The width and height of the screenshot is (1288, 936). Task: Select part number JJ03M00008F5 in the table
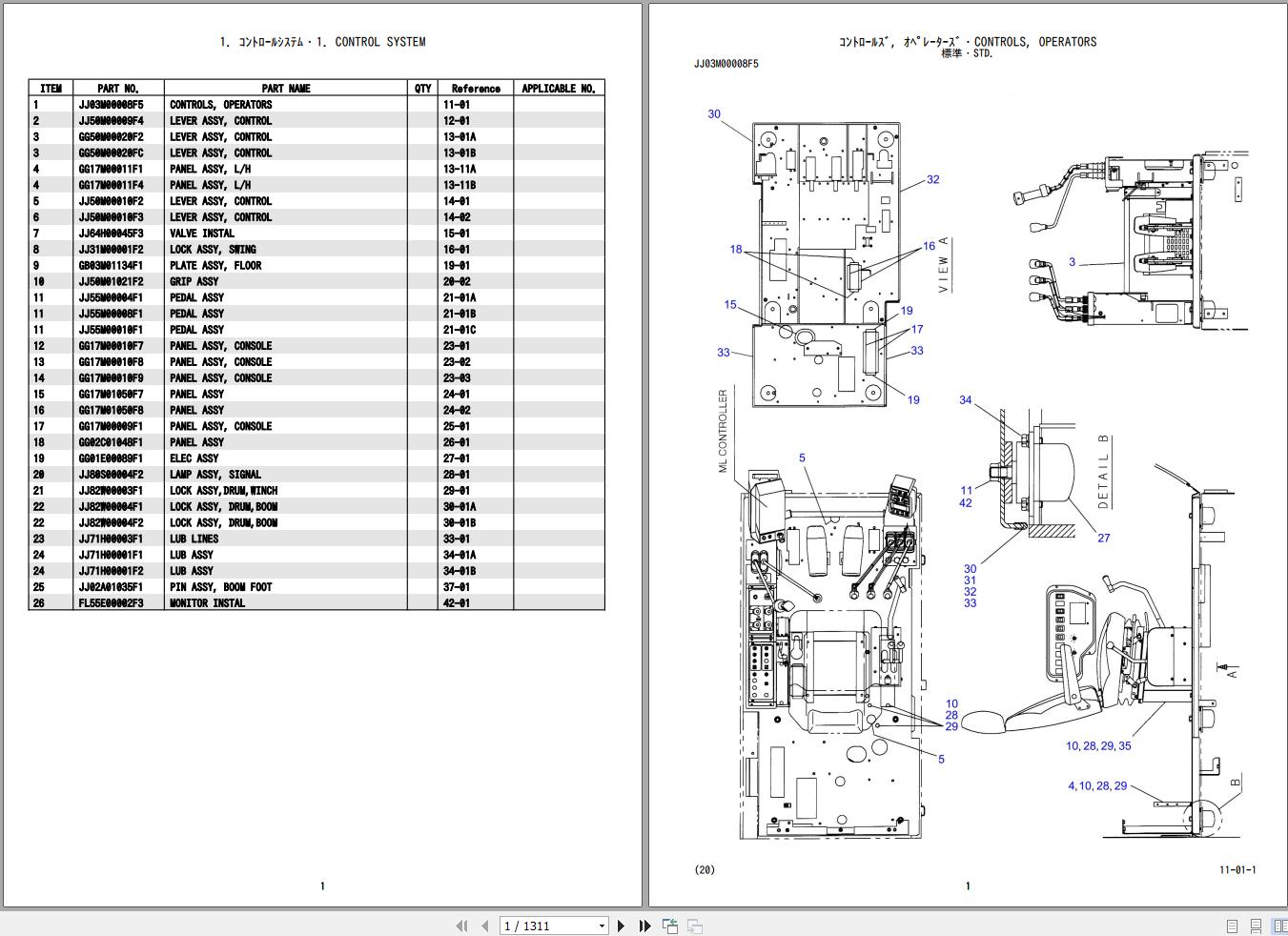(111, 105)
